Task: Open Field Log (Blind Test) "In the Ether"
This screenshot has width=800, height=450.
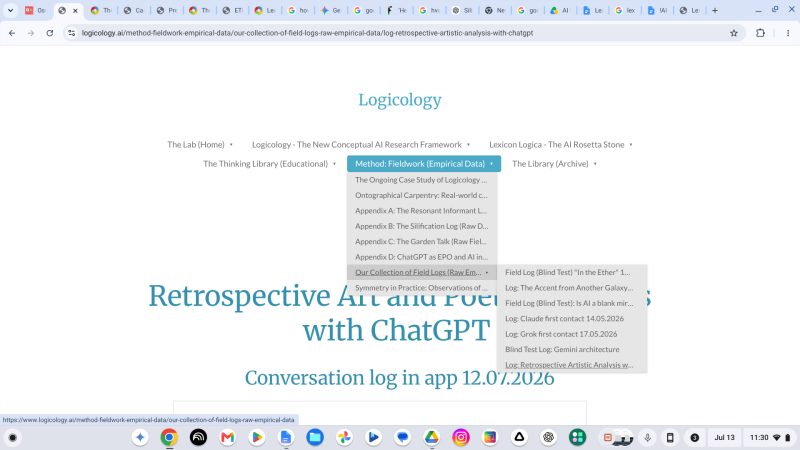Action: (572, 272)
